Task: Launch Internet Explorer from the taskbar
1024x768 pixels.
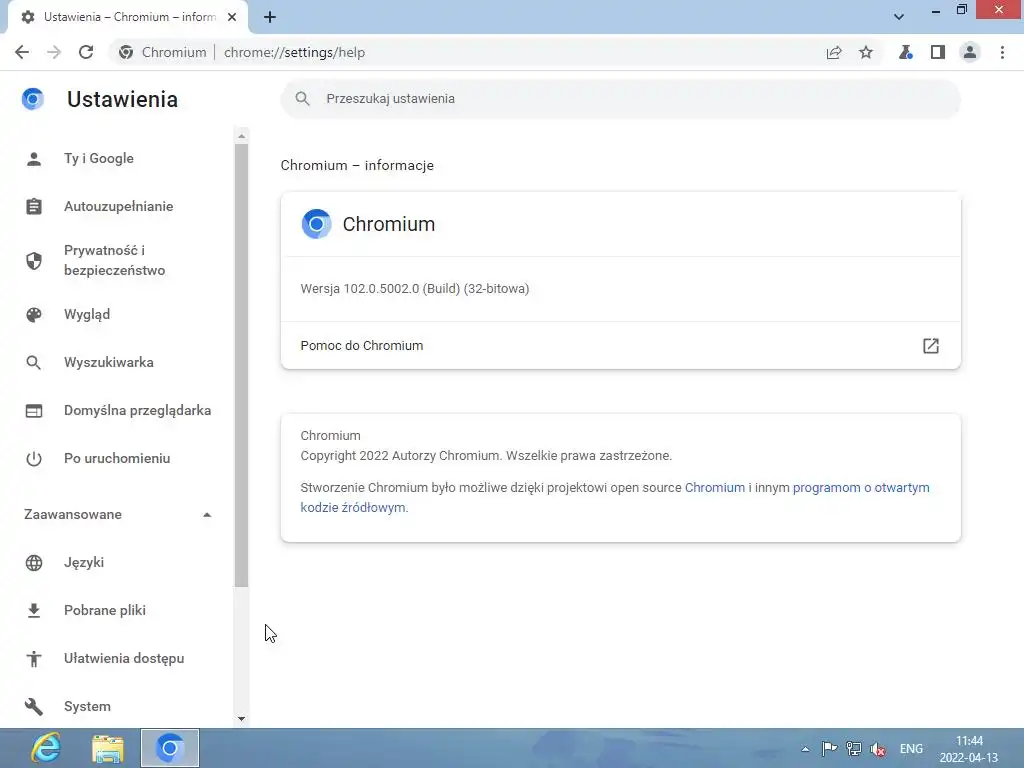Action: (x=46, y=748)
